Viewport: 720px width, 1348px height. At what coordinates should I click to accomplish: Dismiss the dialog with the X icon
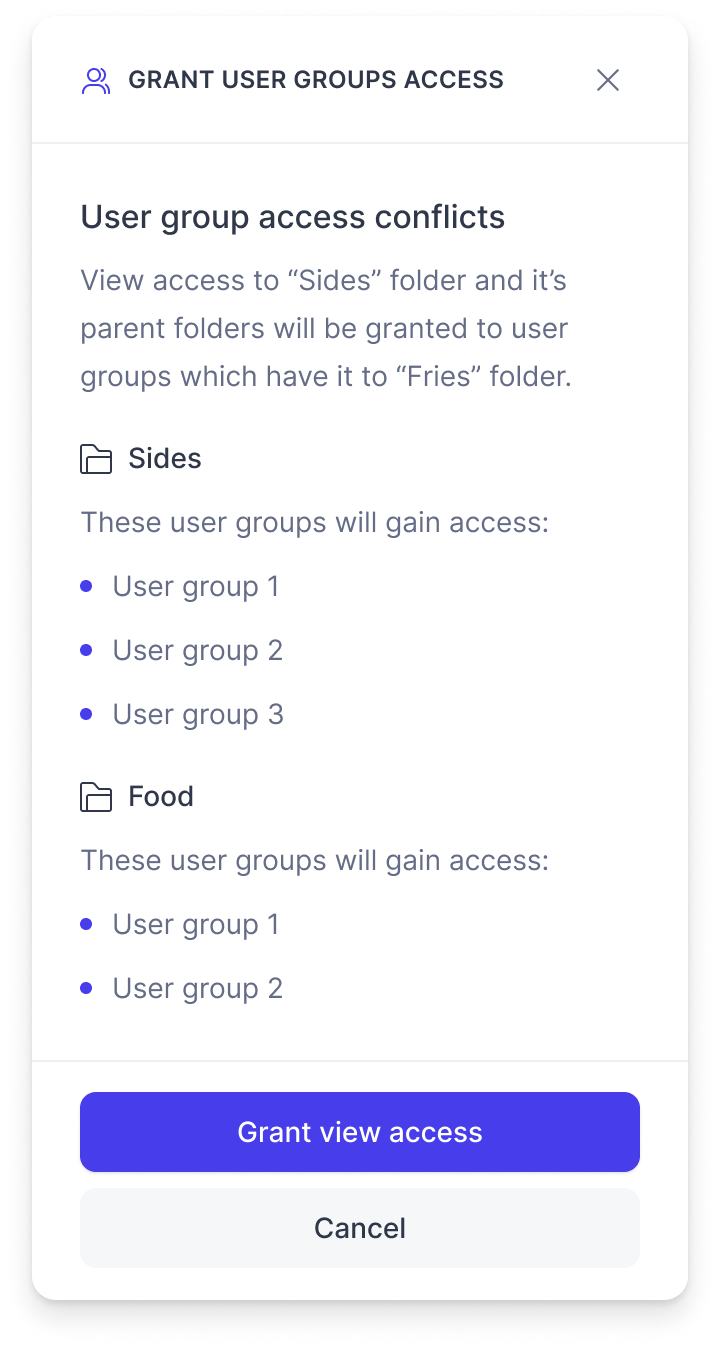pyautogui.click(x=608, y=80)
